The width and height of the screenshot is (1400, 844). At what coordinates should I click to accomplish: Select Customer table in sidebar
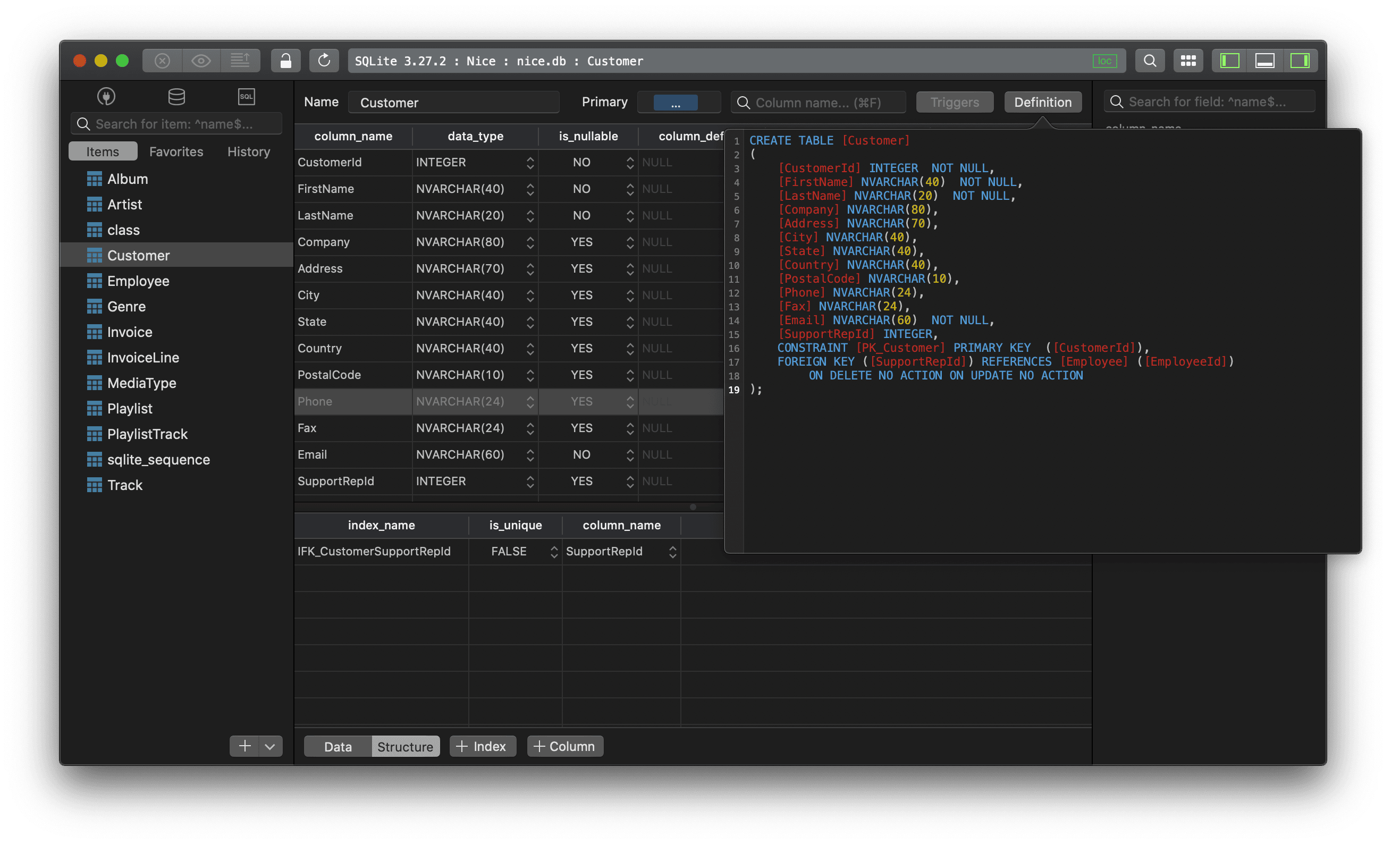(176, 256)
